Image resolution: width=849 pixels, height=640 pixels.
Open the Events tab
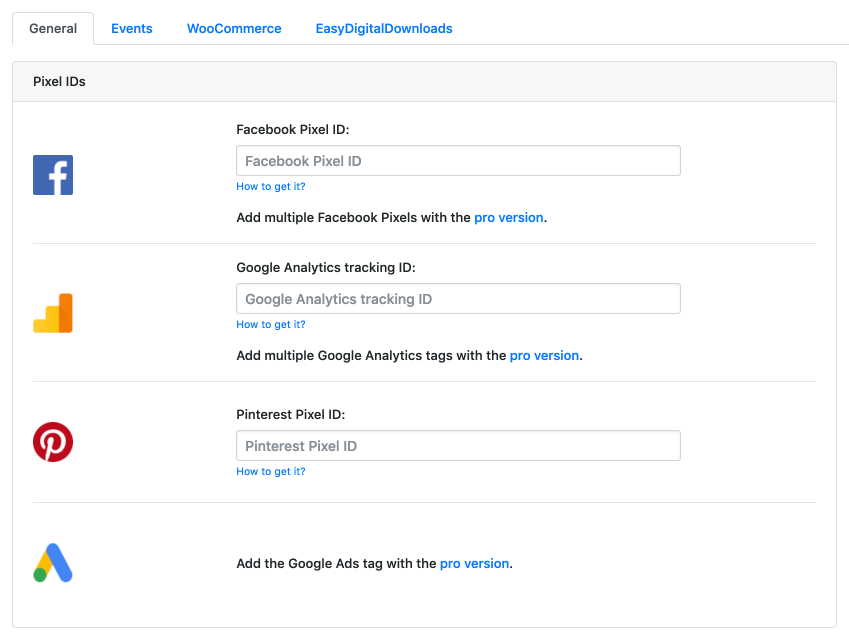[132, 29]
